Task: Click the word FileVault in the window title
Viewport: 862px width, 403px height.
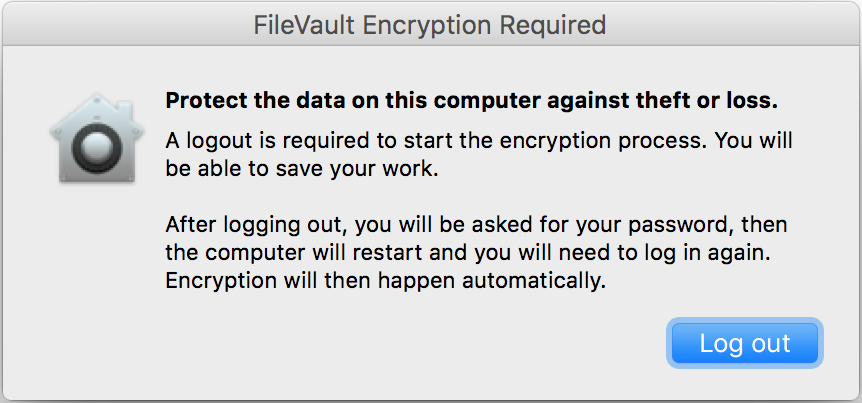Action: point(304,25)
